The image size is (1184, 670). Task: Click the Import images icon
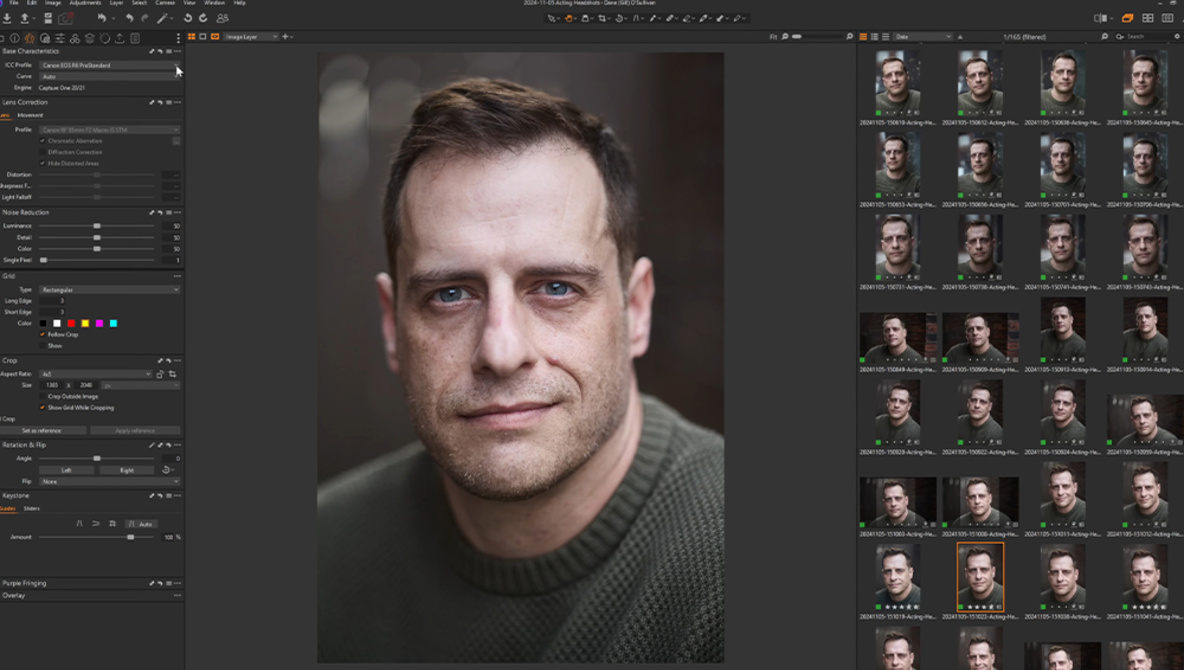(8, 18)
